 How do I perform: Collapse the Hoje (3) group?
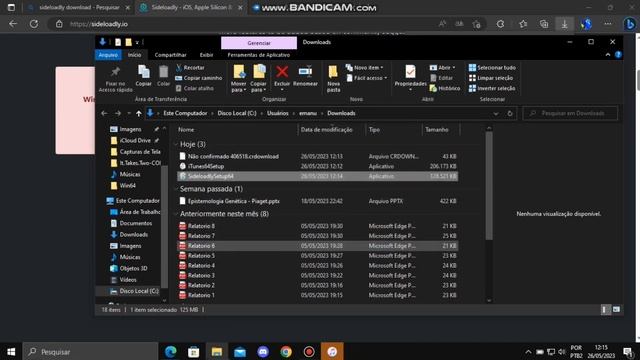pos(176,144)
